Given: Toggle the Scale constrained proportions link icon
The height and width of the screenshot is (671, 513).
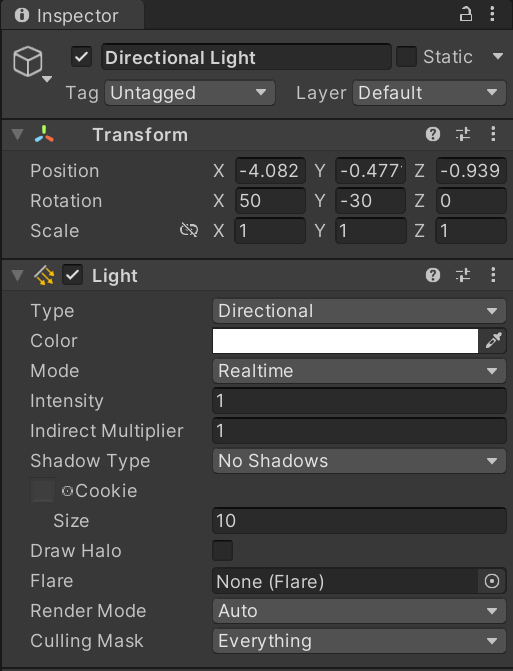Looking at the screenshot, I should coord(189,230).
